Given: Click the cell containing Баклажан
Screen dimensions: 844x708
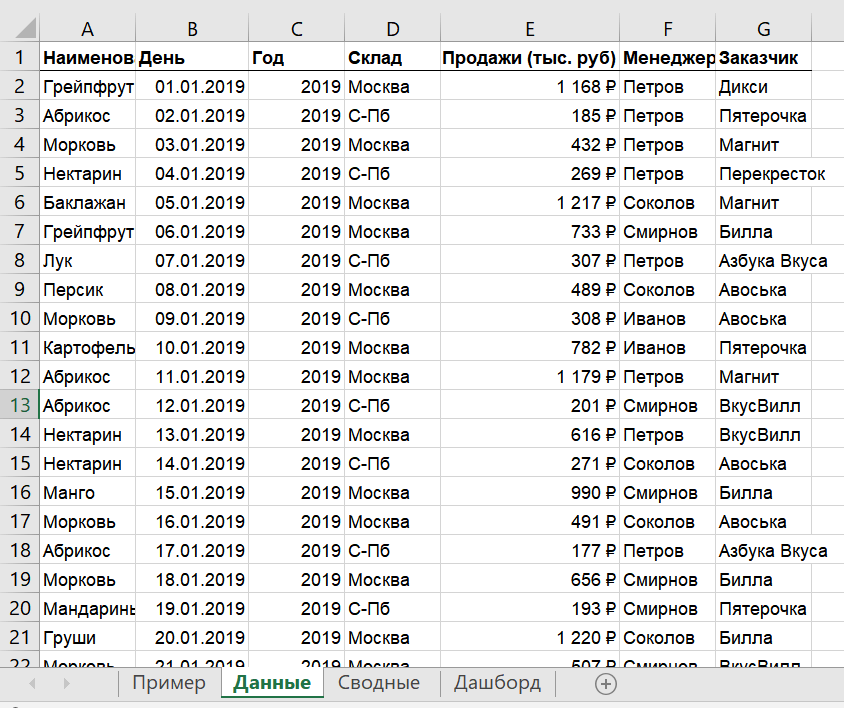Looking at the screenshot, I should 87,203.
